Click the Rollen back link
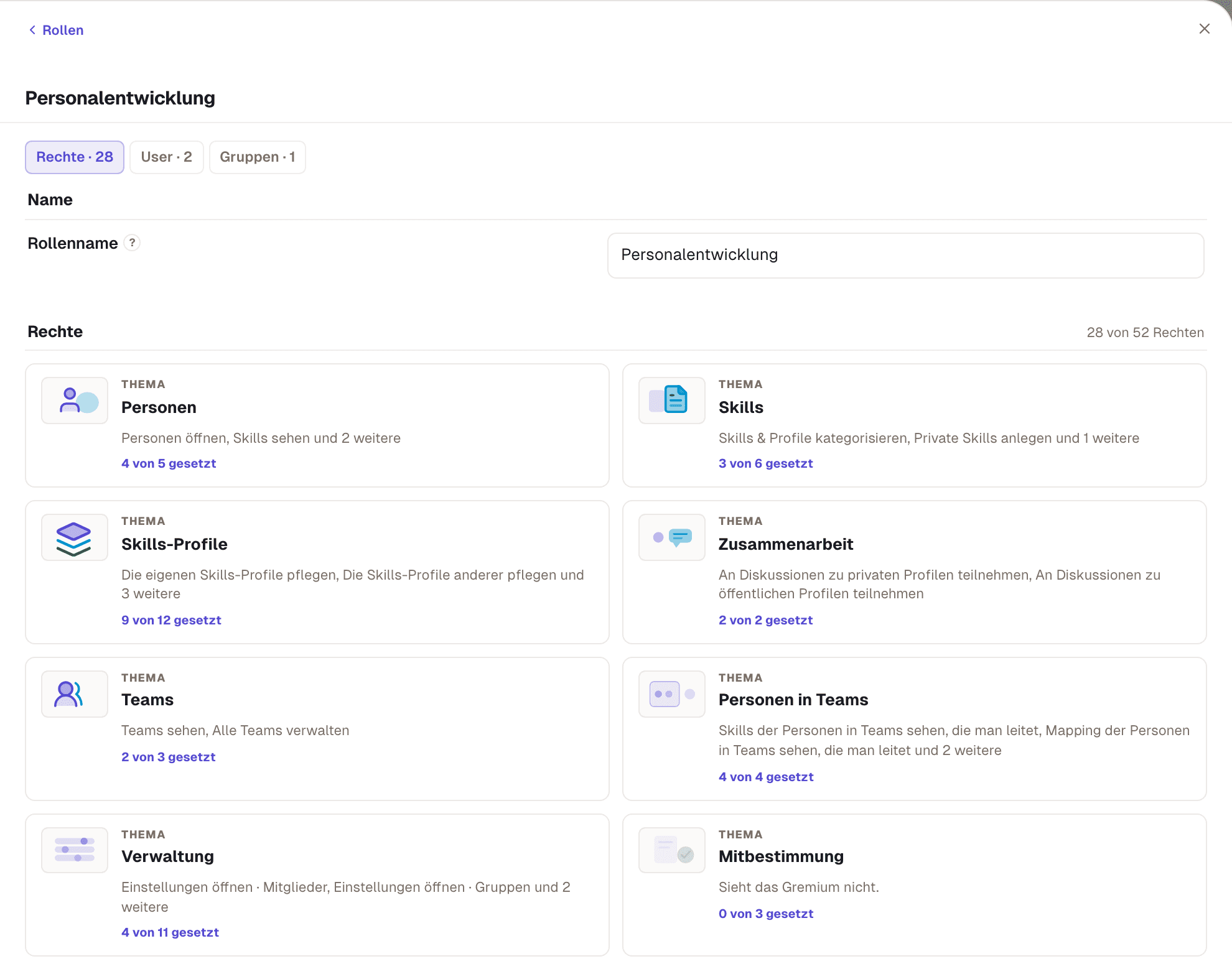Viewport: 1232px width, 964px height. coord(63,30)
